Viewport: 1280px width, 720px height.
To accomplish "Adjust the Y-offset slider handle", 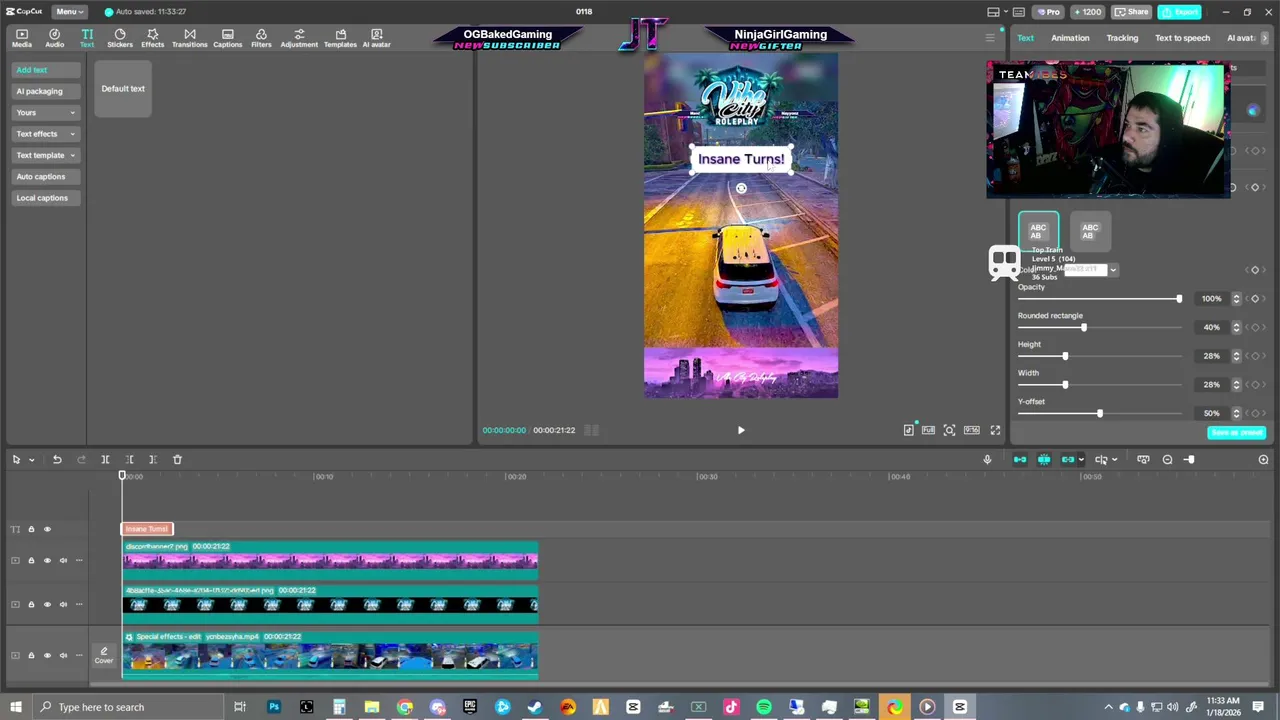I will pos(1099,413).
